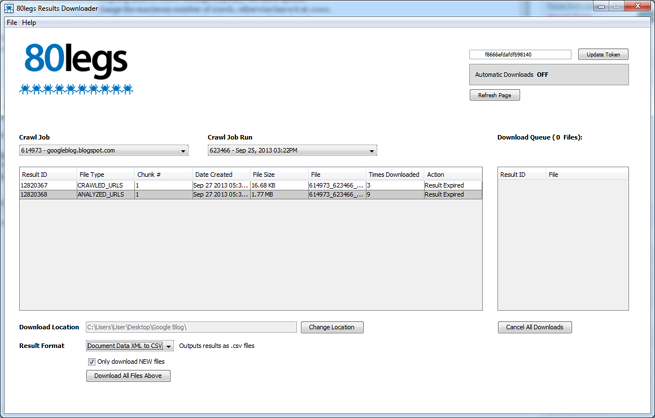The width and height of the screenshot is (655, 418).
Task: Toggle Automatic Downloads OFF panel
Action: pyautogui.click(x=549, y=75)
